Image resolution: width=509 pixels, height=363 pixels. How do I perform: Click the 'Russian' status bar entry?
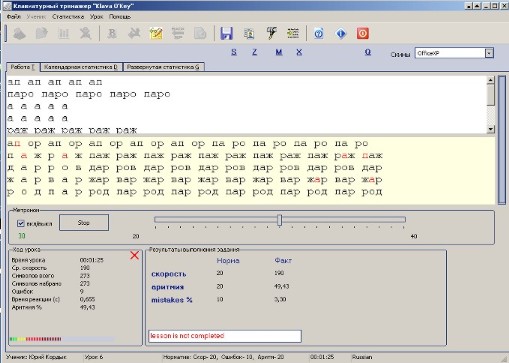[x=362, y=357]
